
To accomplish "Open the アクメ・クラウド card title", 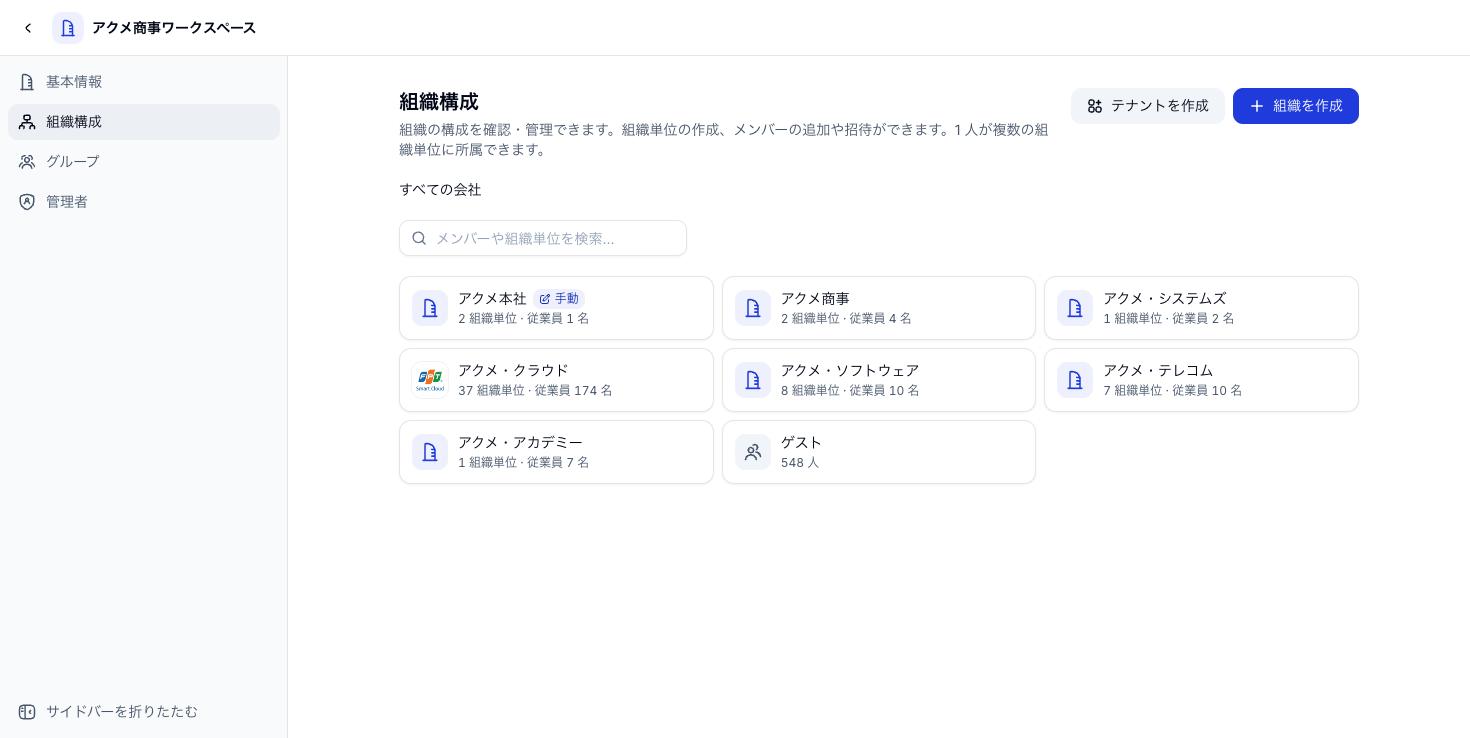I will tap(513, 371).
